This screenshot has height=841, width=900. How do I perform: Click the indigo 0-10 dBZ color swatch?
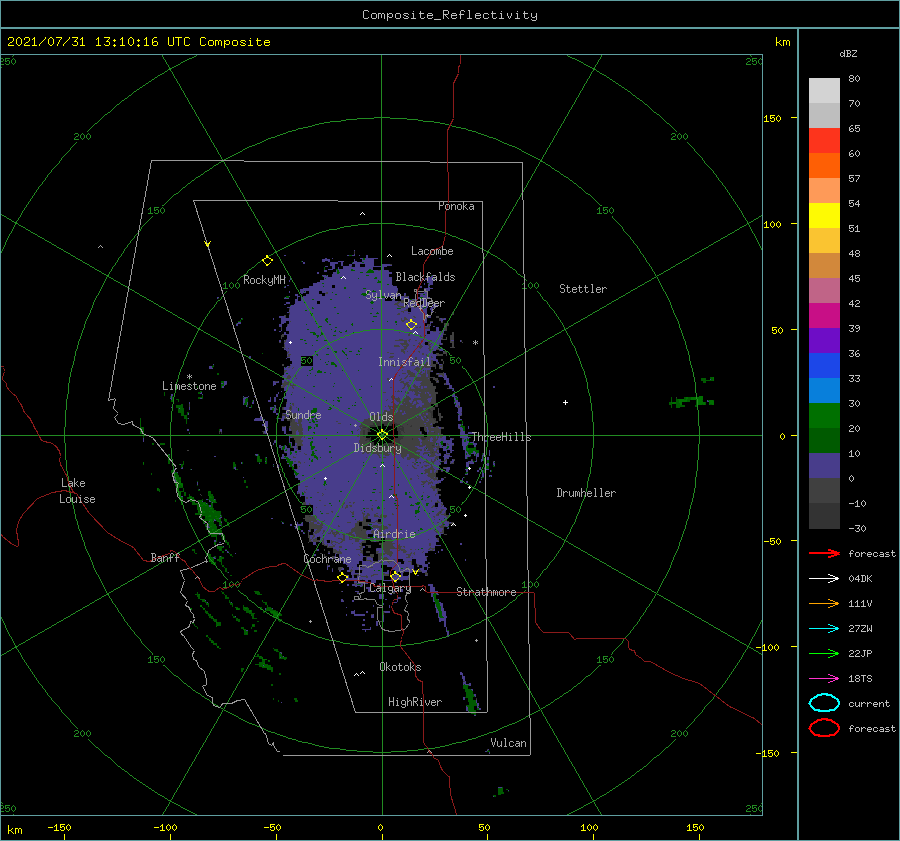point(824,465)
